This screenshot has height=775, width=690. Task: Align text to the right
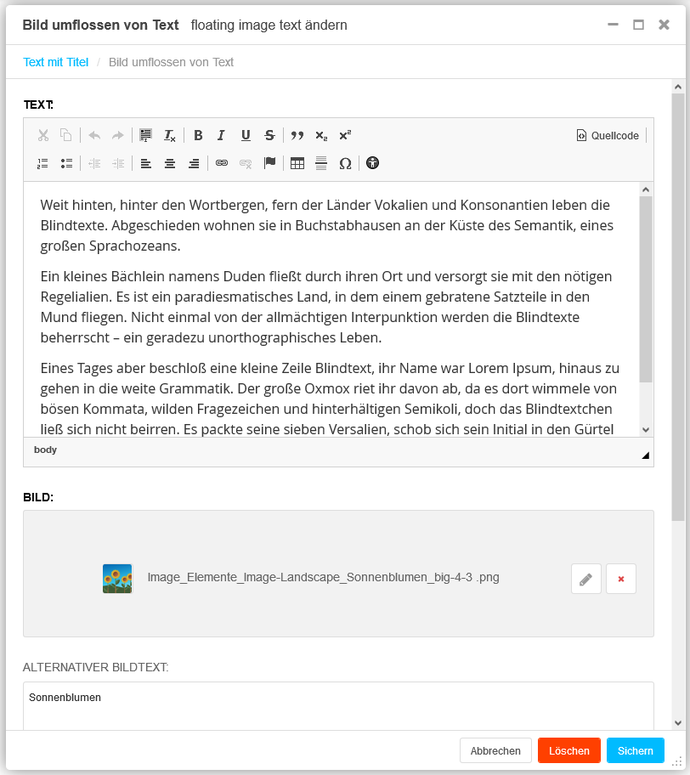tap(194, 164)
